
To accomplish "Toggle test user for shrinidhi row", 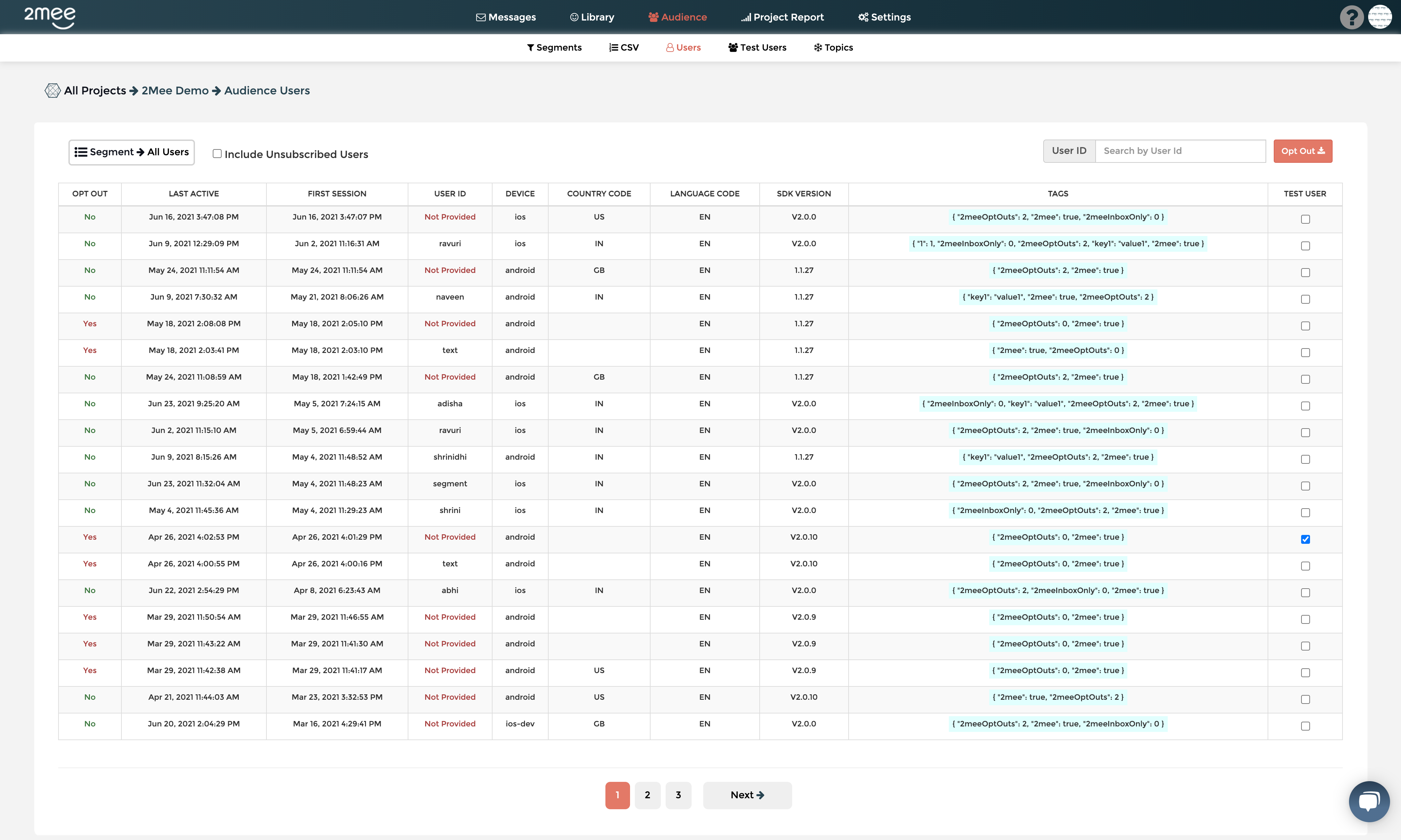I will (1305, 459).
